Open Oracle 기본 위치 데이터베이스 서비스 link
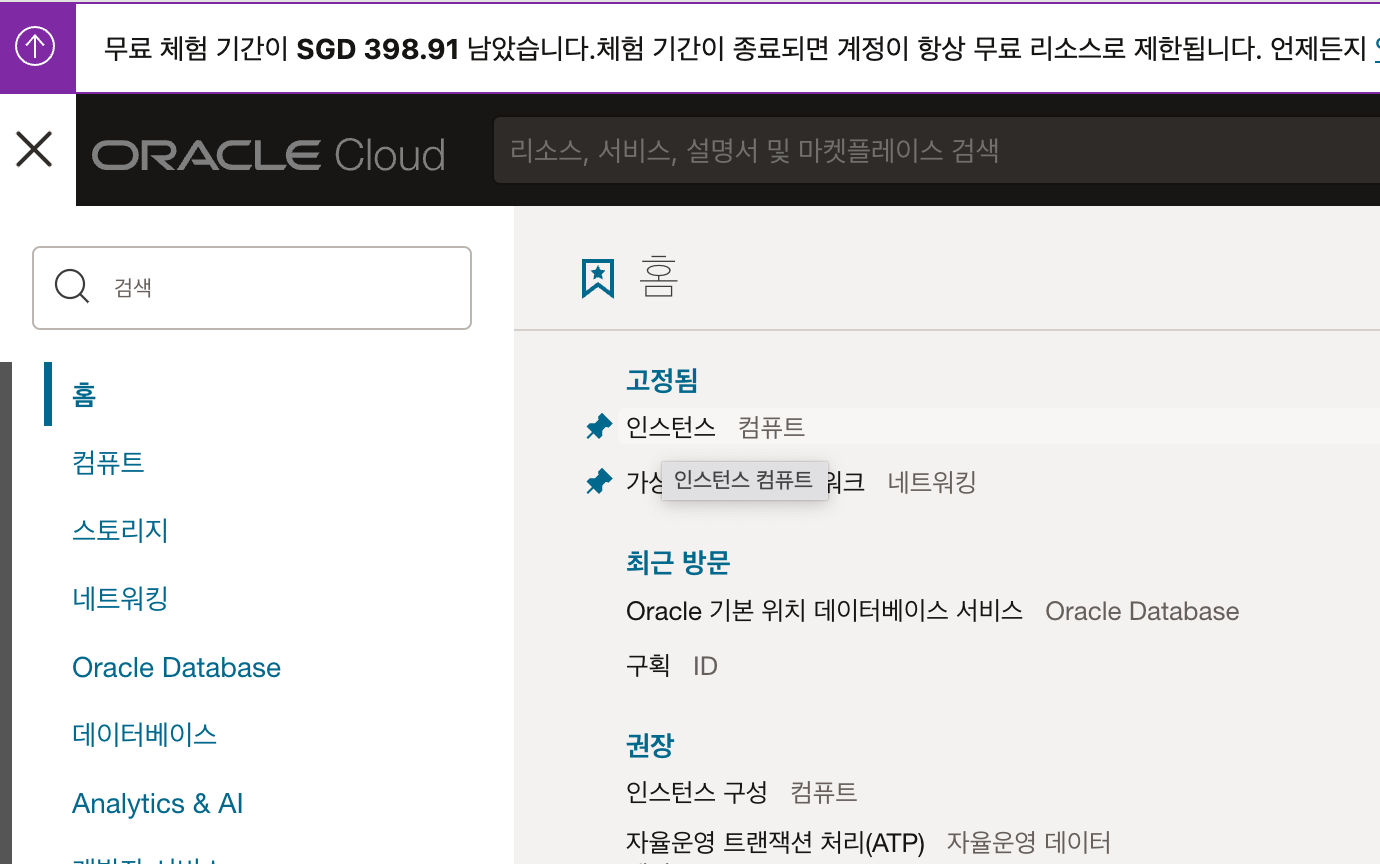The height and width of the screenshot is (864, 1380). coord(823,611)
